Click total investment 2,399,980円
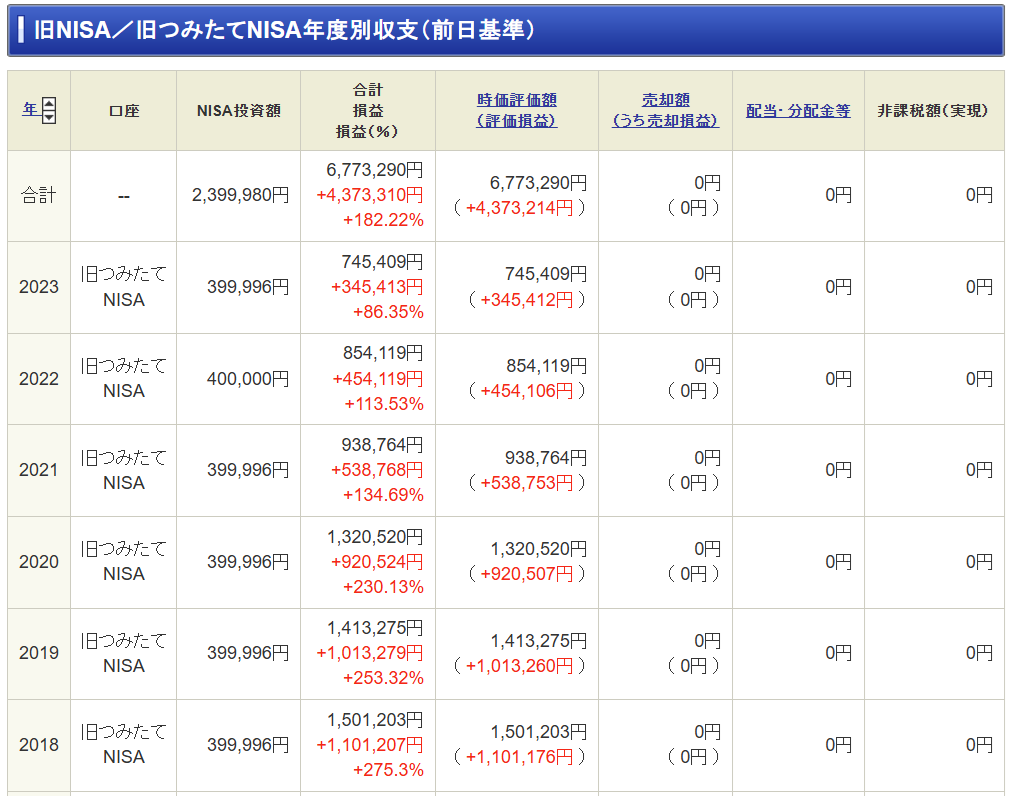 pyautogui.click(x=241, y=195)
